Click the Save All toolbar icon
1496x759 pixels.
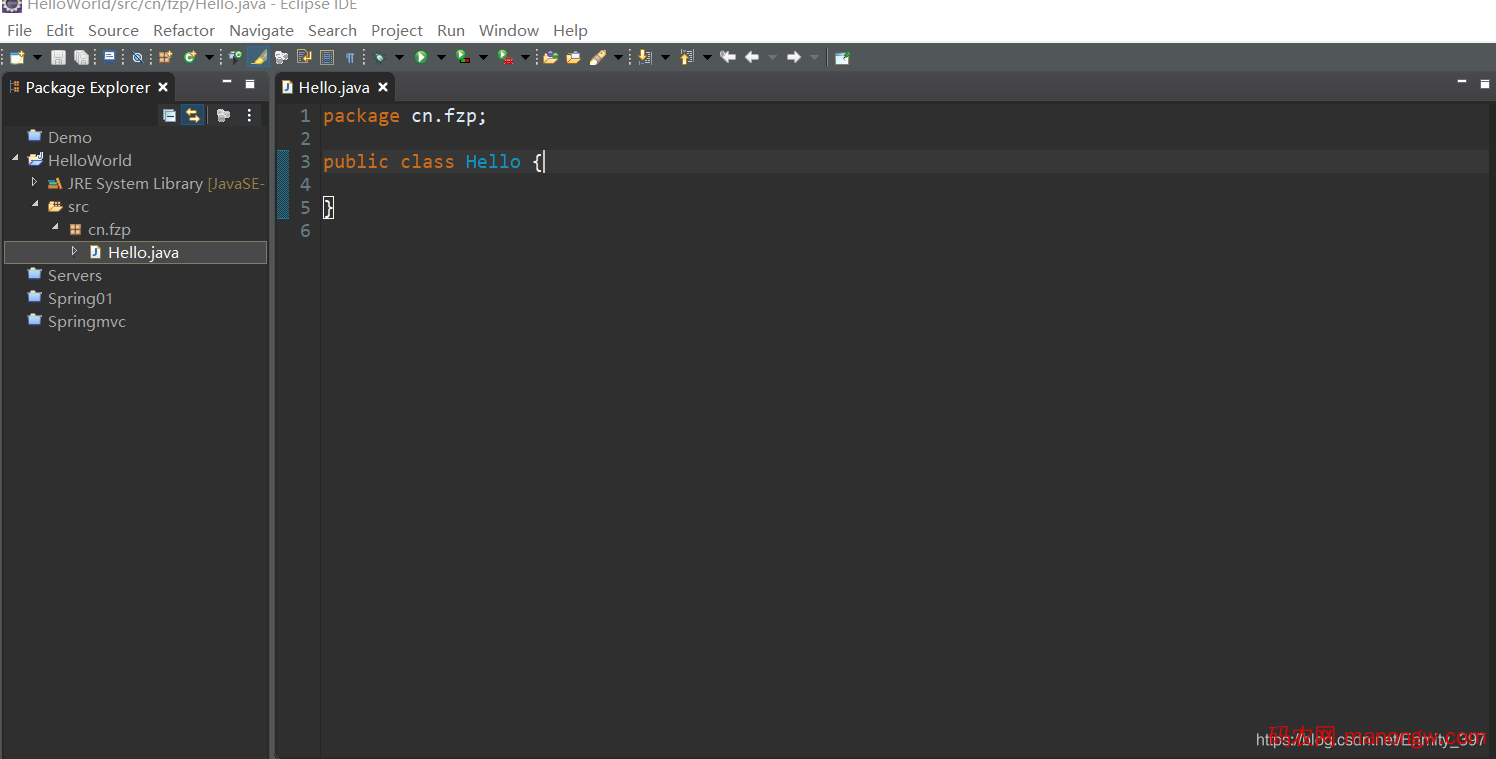click(x=82, y=57)
